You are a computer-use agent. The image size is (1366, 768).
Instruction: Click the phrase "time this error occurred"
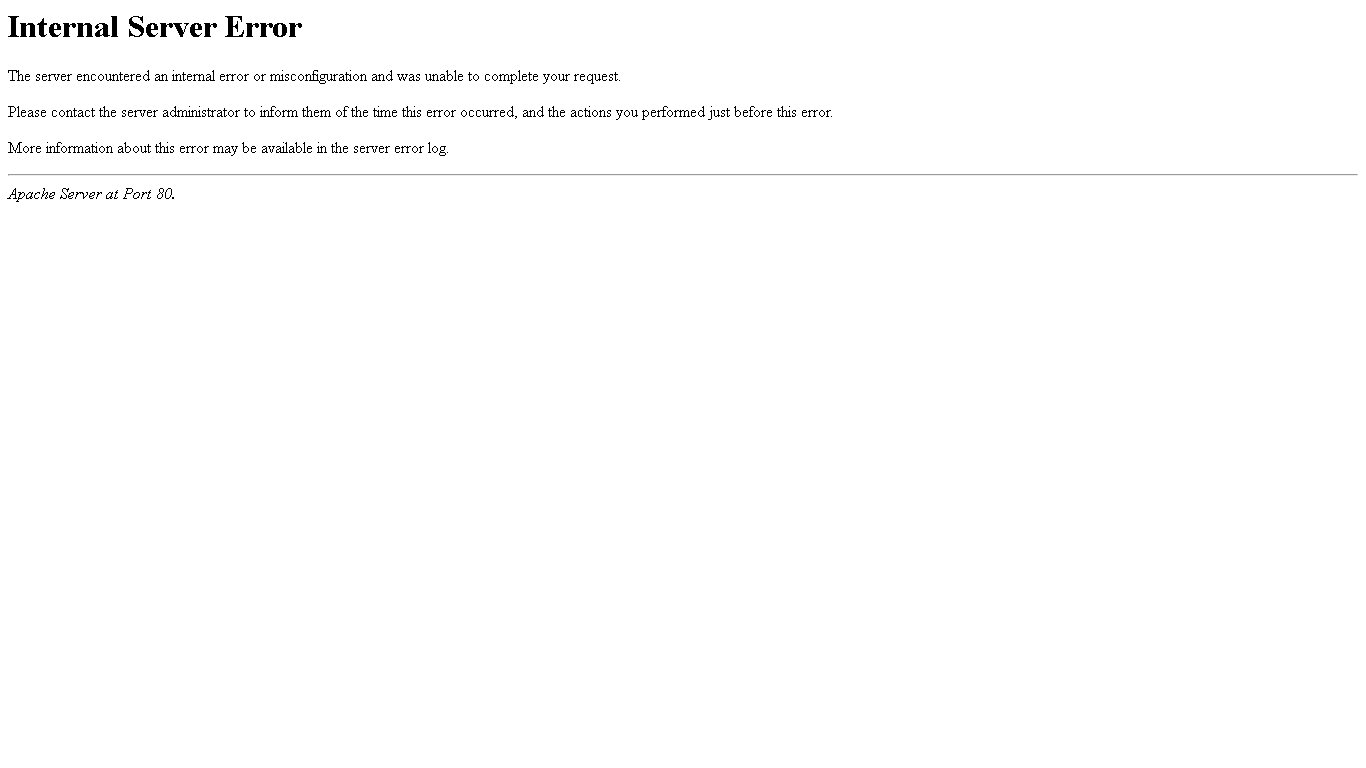point(444,113)
